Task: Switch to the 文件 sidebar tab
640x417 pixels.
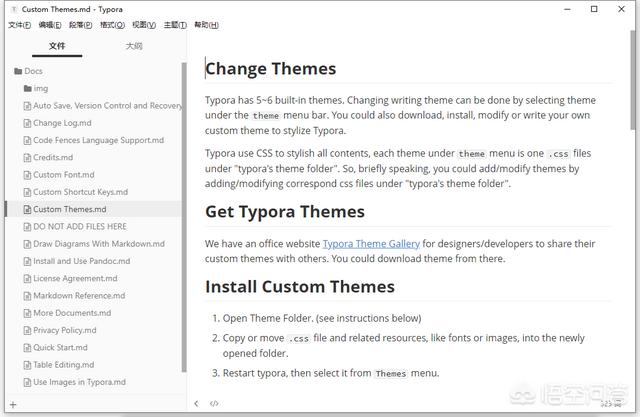Action: 57,46
